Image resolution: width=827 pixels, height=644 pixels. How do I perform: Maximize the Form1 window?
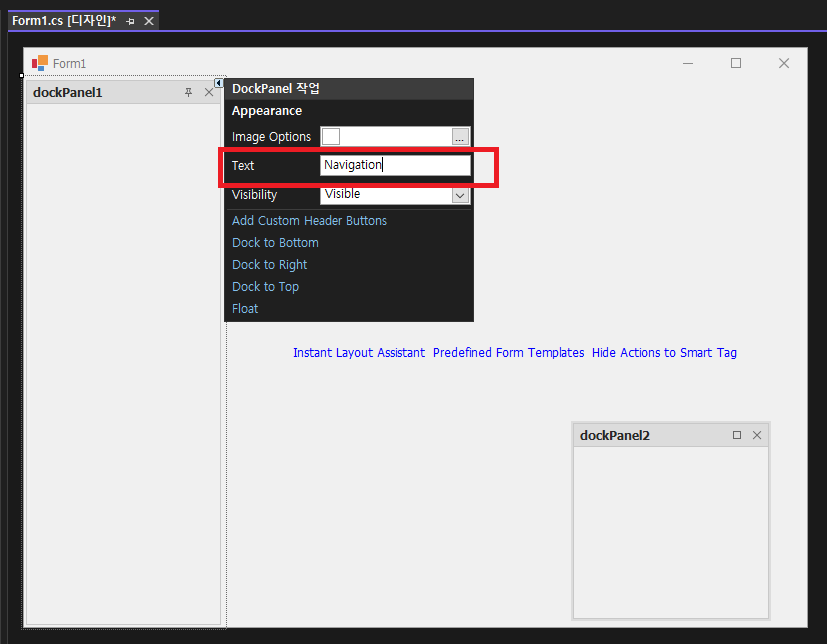pyautogui.click(x=736, y=63)
